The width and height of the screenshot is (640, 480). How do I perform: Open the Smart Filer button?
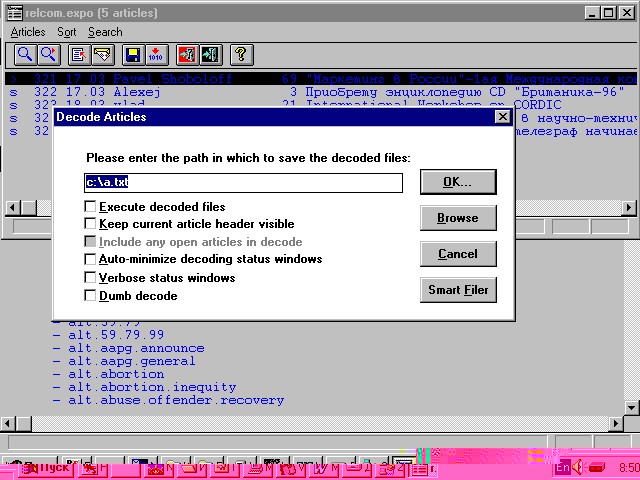(458, 290)
